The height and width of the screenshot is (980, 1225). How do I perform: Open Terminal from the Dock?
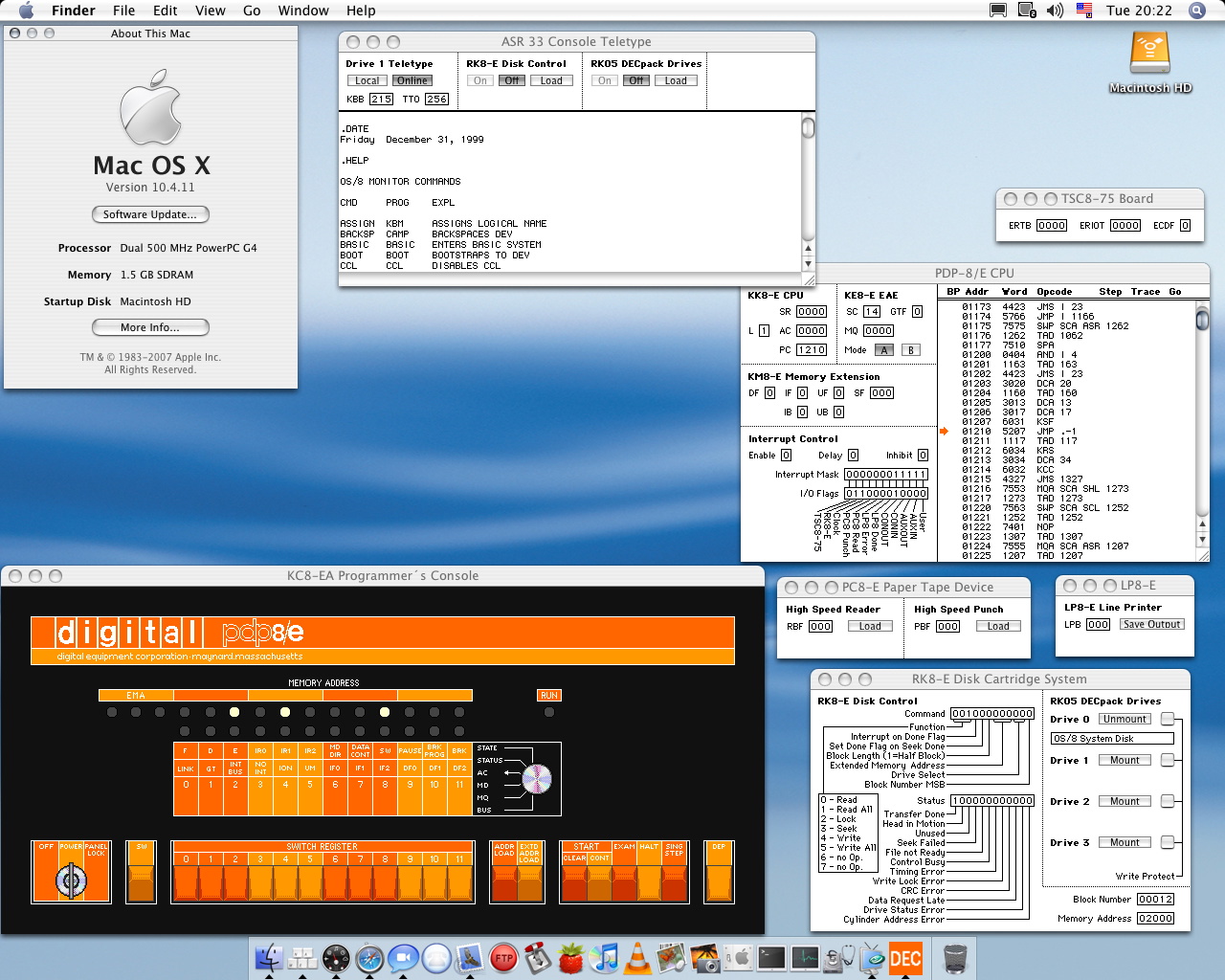771,958
